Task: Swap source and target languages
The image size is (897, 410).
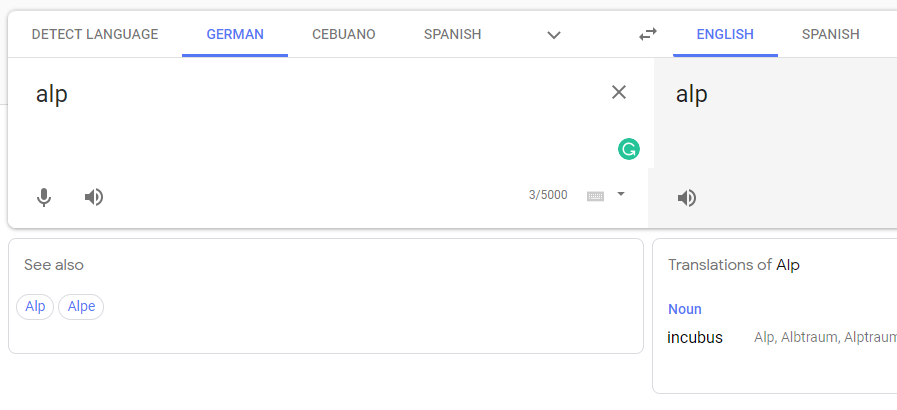Action: 648,34
